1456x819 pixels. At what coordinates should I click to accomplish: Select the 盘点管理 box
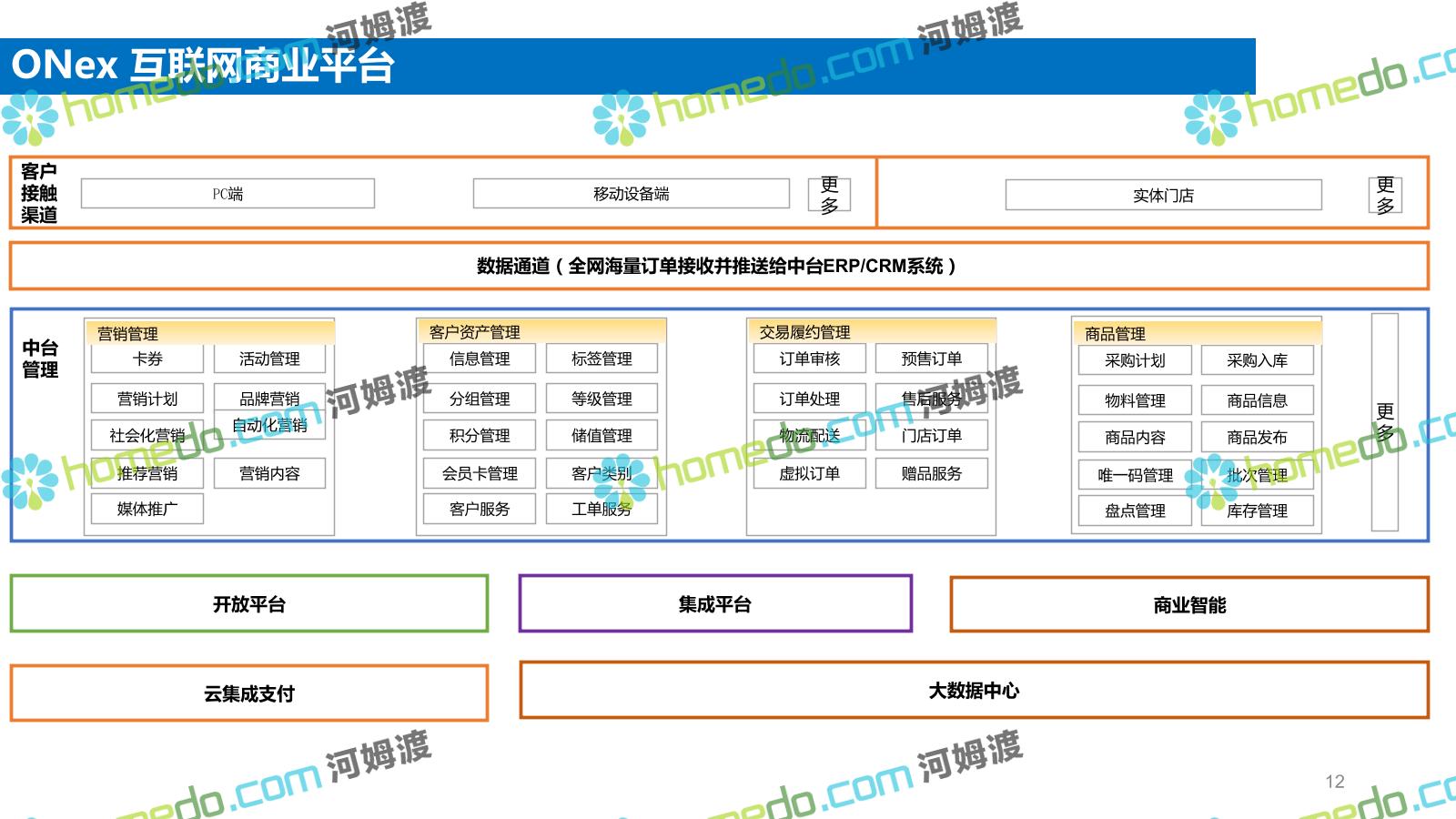[x=1135, y=511]
